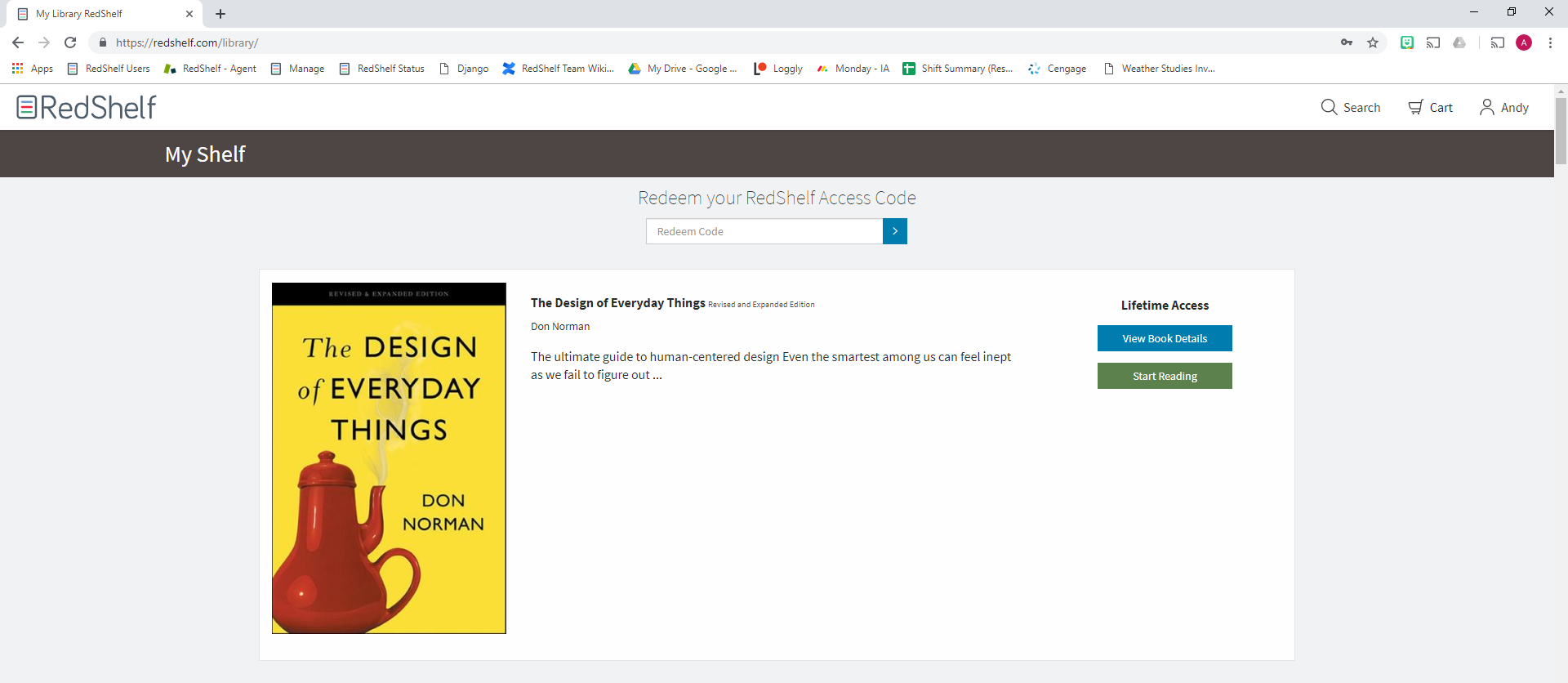Image resolution: width=1568 pixels, height=683 pixels.
Task: Open My Drive - Google bookmark
Action: pos(683,69)
